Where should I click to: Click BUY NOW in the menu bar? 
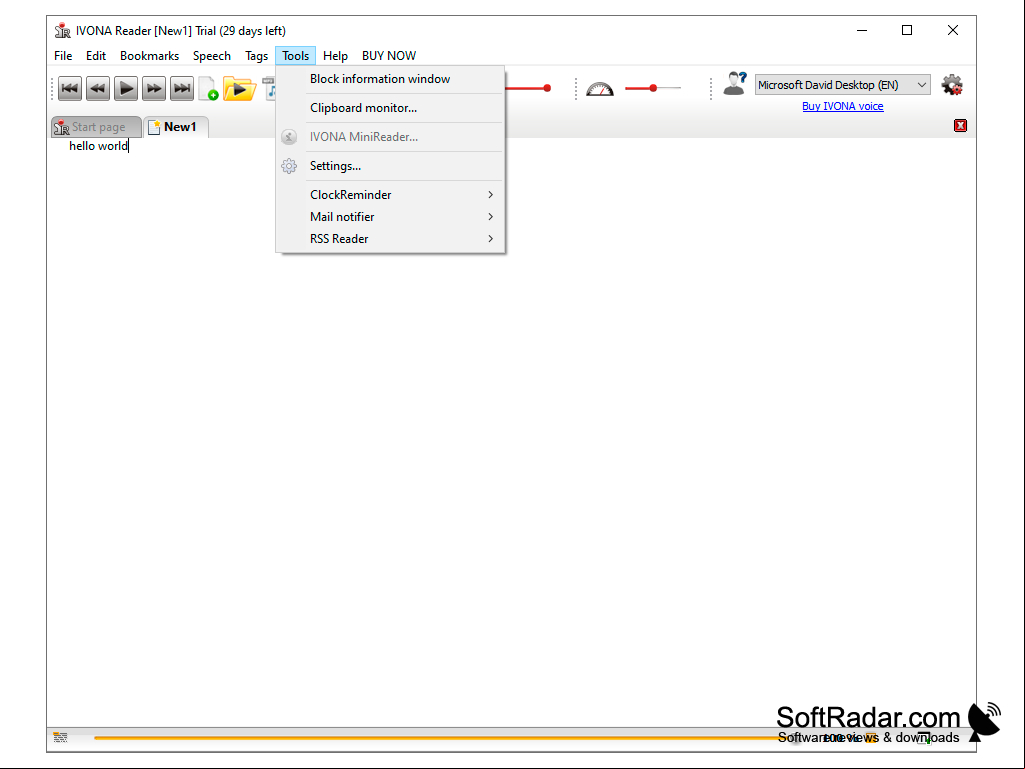(x=389, y=56)
